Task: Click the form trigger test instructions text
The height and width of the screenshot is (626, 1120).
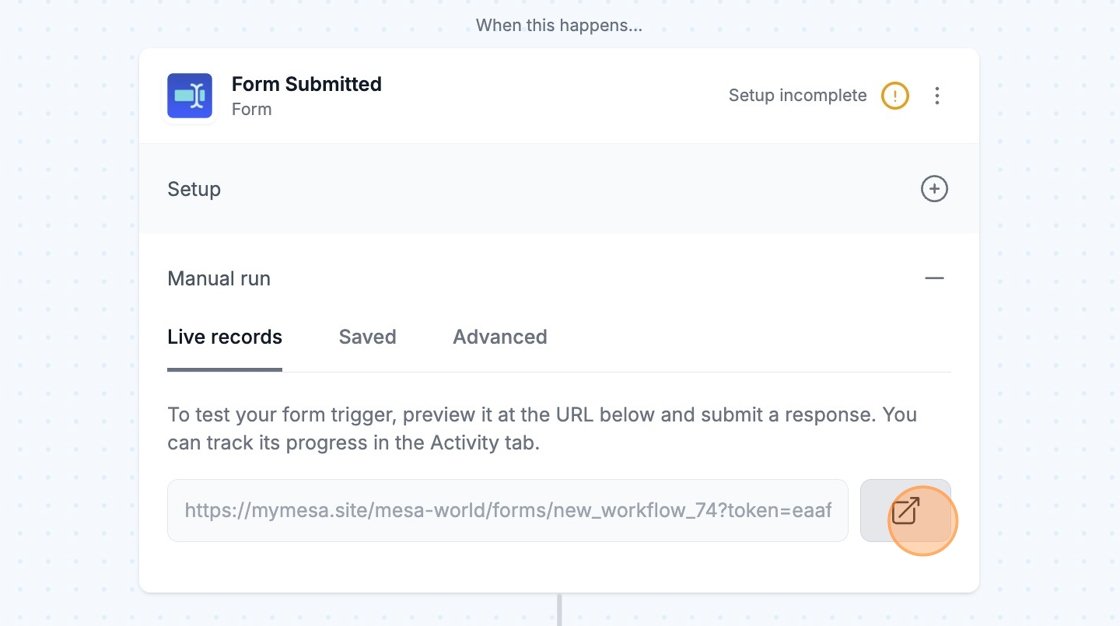Action: (x=541, y=428)
